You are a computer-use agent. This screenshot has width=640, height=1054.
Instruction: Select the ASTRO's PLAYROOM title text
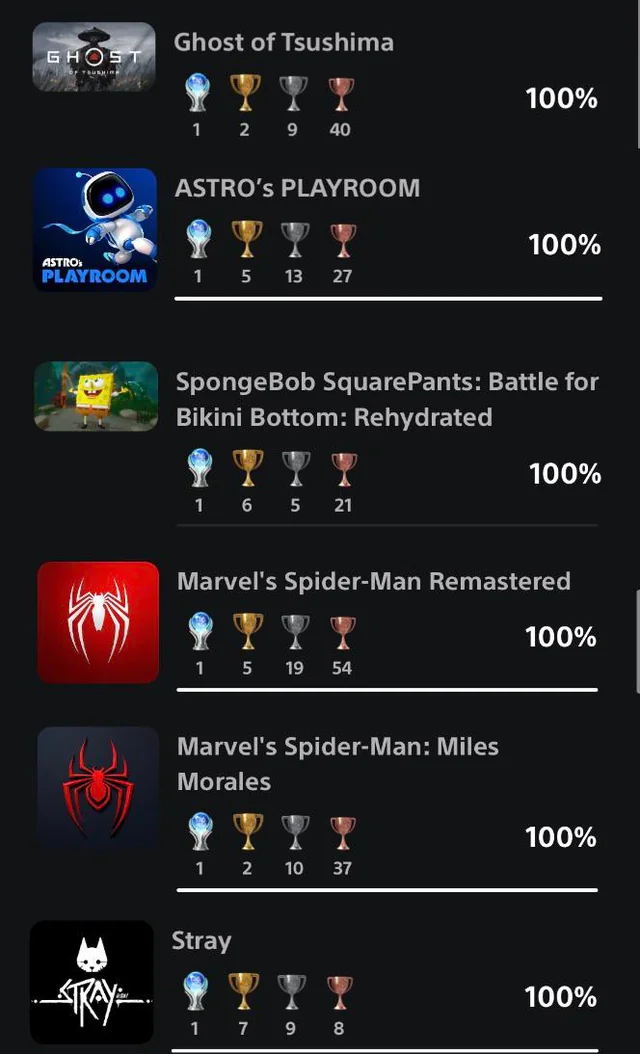tap(297, 187)
